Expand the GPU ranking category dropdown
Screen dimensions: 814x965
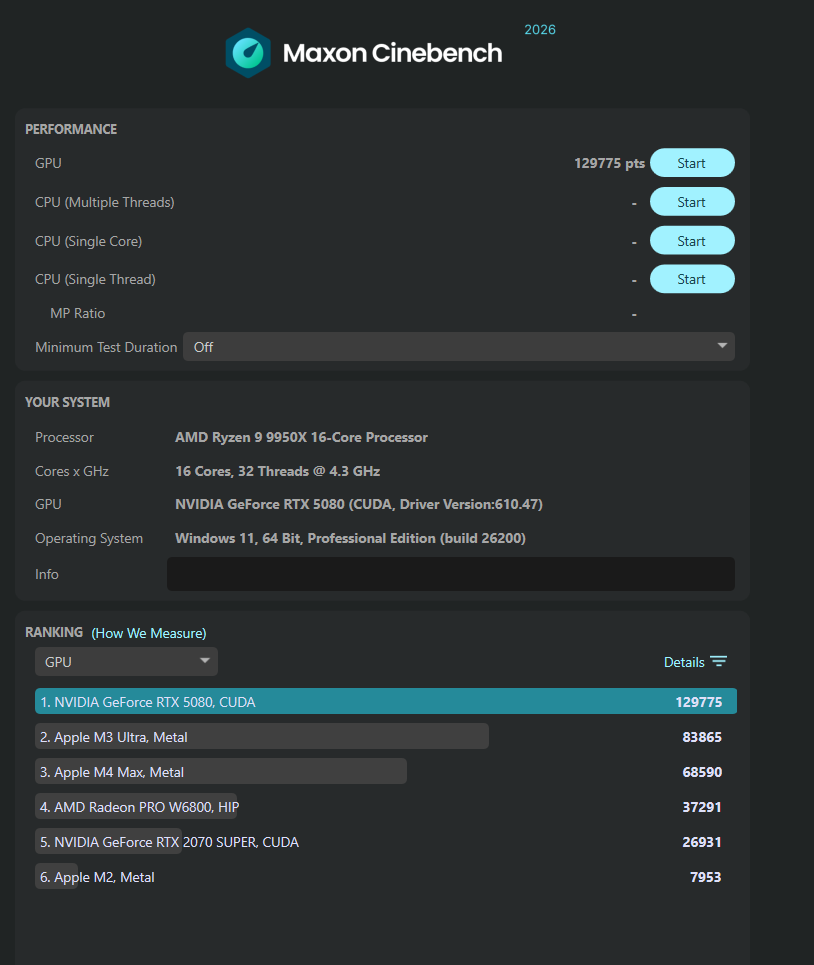[126, 662]
